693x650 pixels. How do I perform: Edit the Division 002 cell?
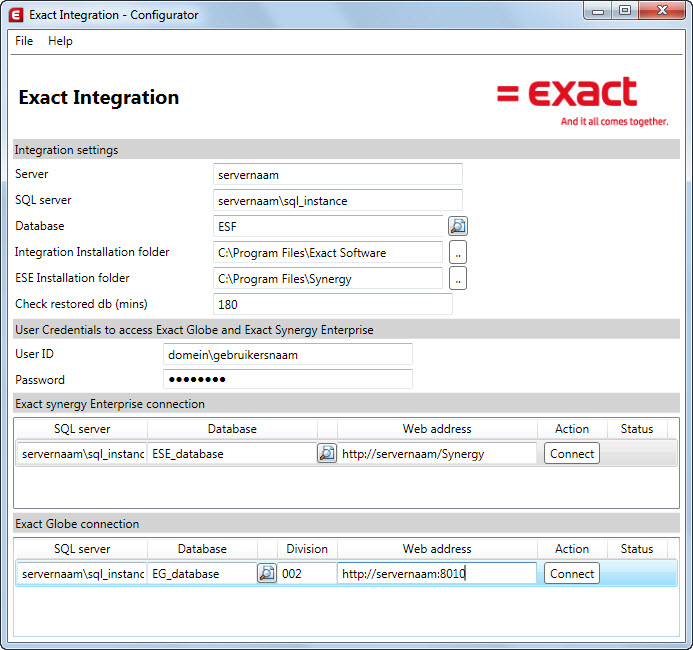(307, 574)
